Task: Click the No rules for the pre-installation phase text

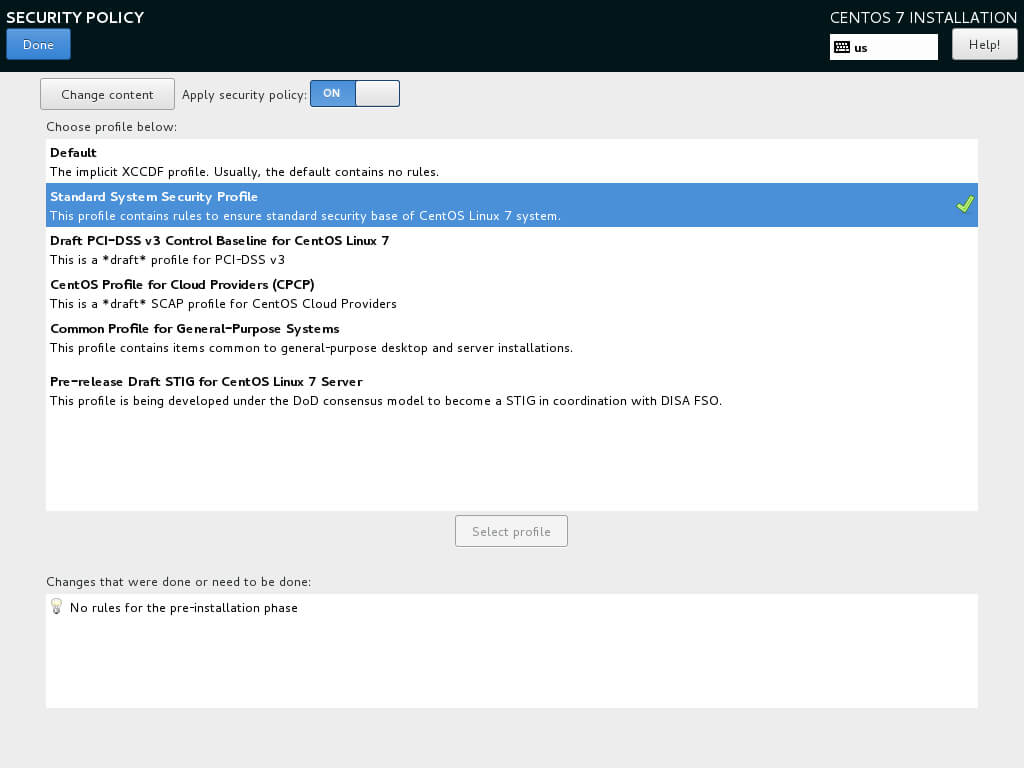Action: coord(184,608)
